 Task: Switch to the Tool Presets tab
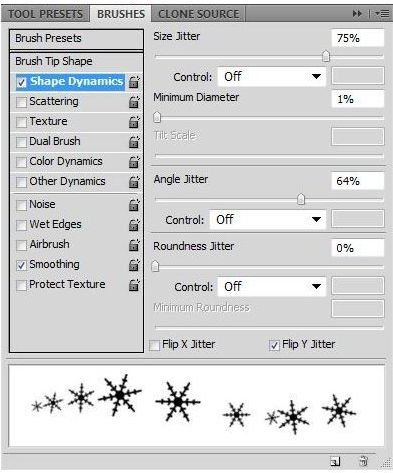click(x=45, y=14)
